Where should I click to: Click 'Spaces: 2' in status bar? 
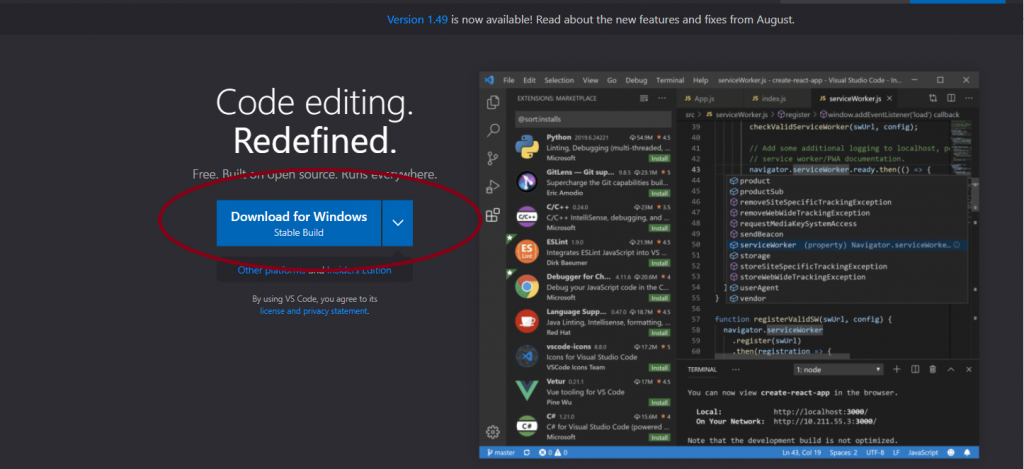pos(843,453)
